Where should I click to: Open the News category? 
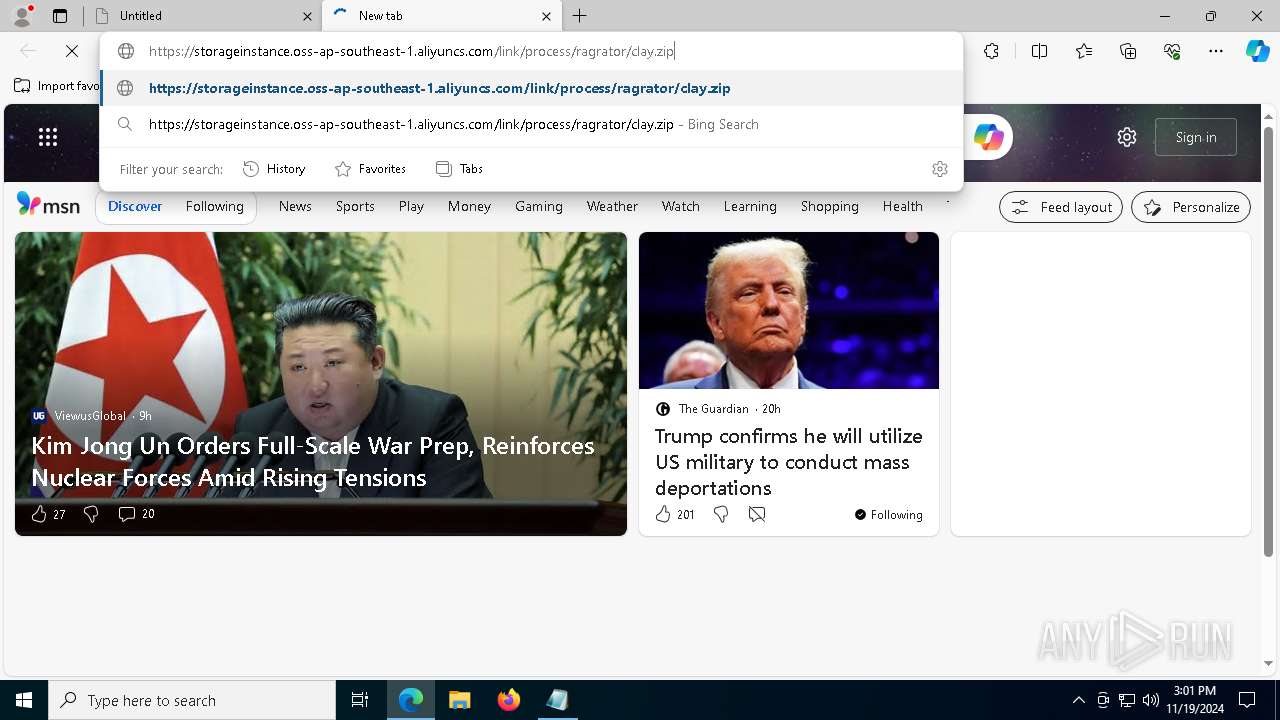[x=295, y=206]
